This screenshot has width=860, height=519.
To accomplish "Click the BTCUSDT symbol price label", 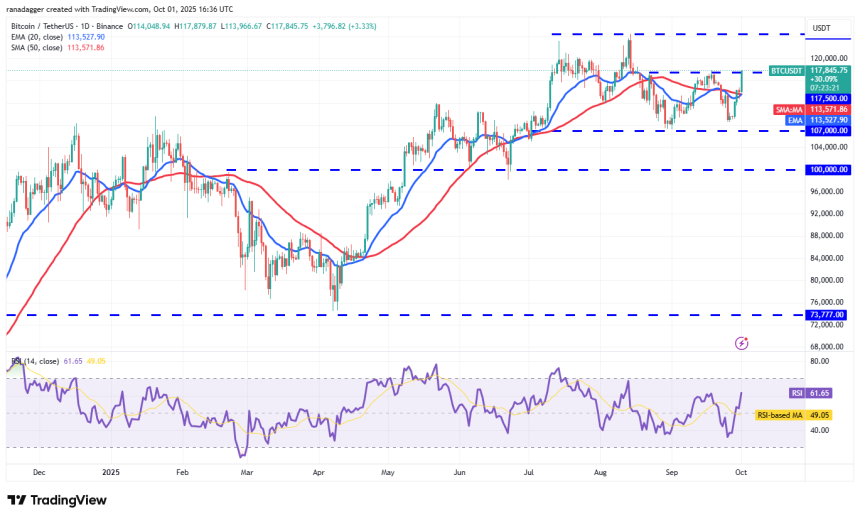I will click(785, 71).
